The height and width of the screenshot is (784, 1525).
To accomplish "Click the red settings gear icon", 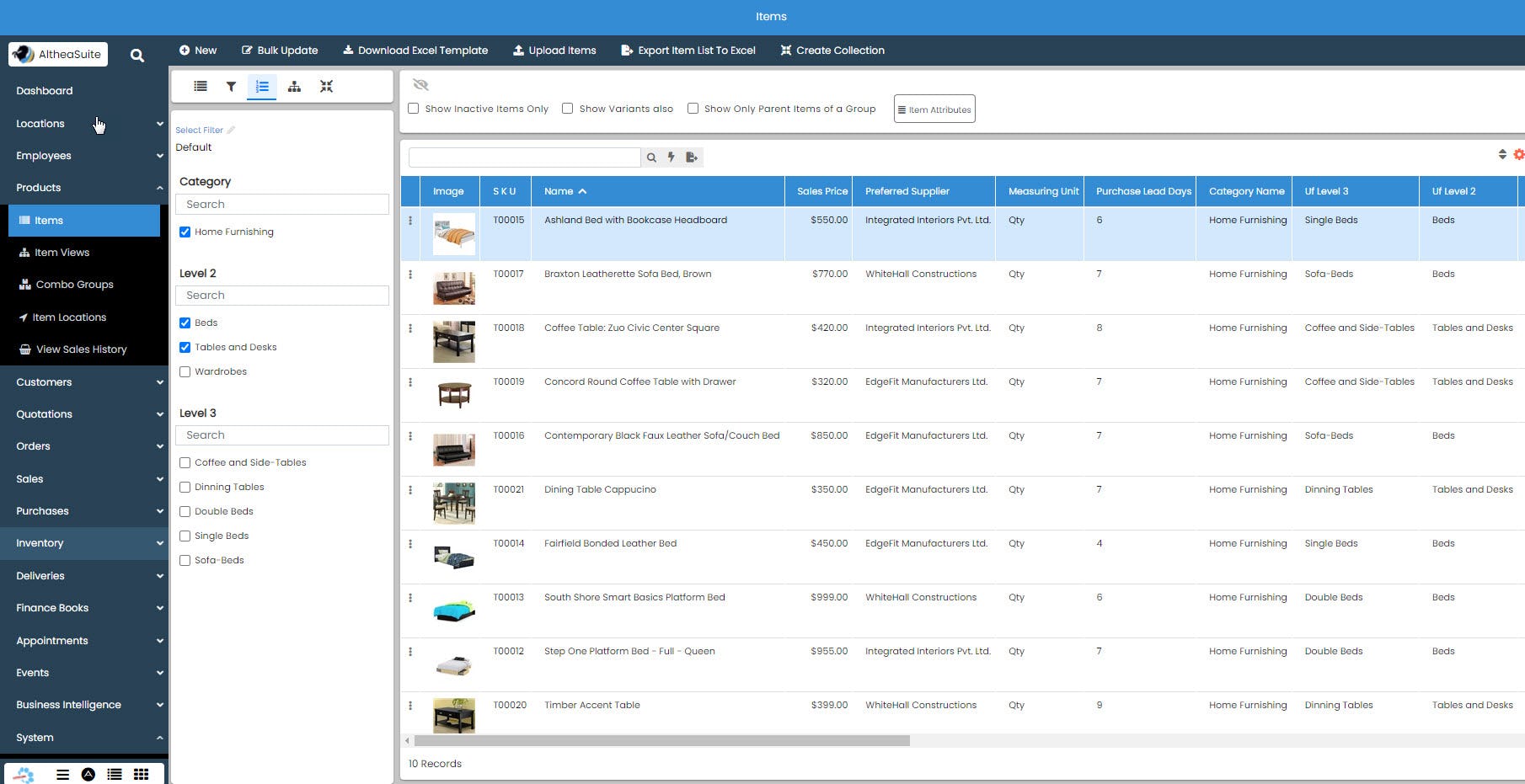I will pyautogui.click(x=1518, y=154).
